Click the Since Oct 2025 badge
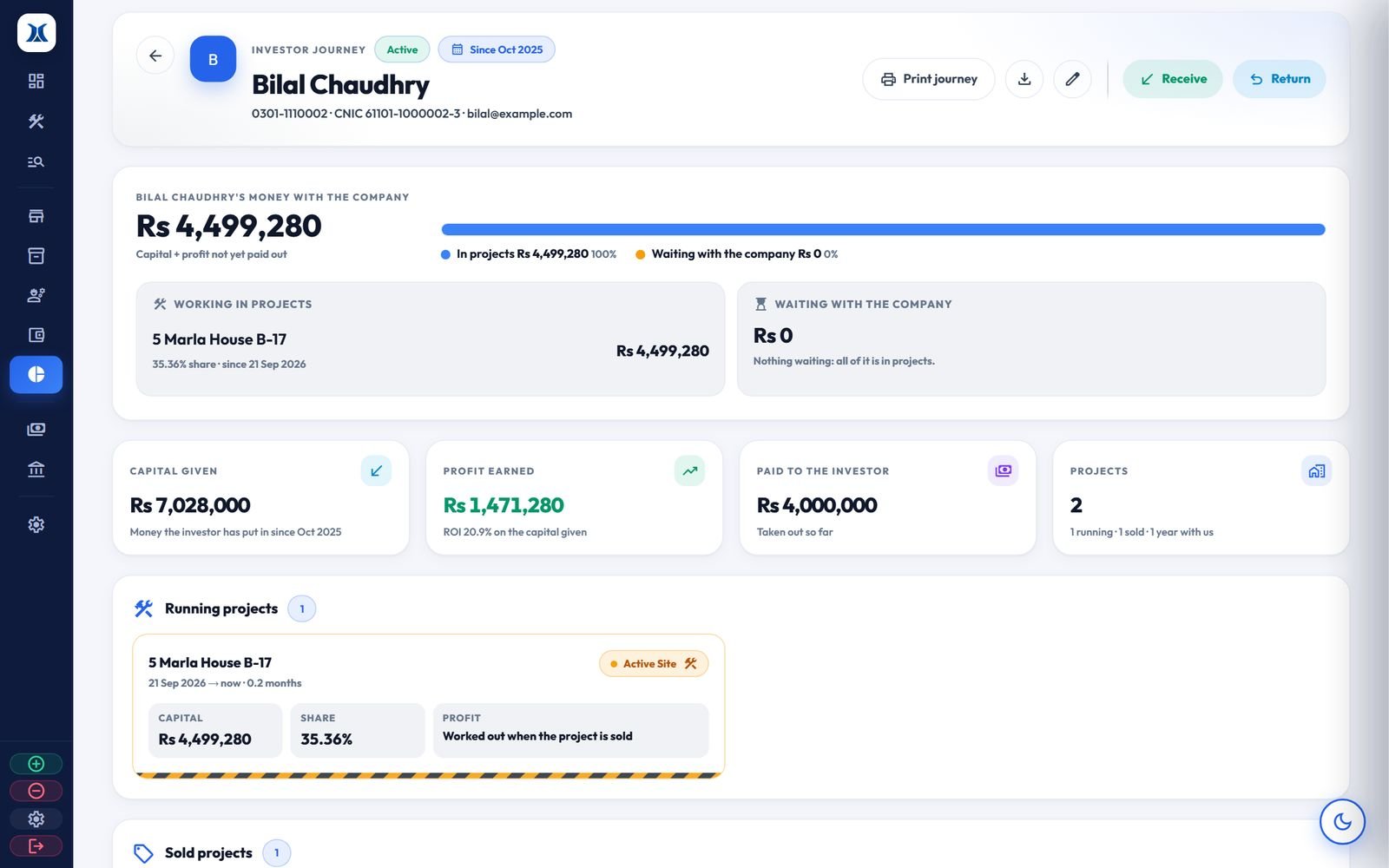Image resolution: width=1389 pixels, height=868 pixels. pyautogui.click(x=497, y=49)
